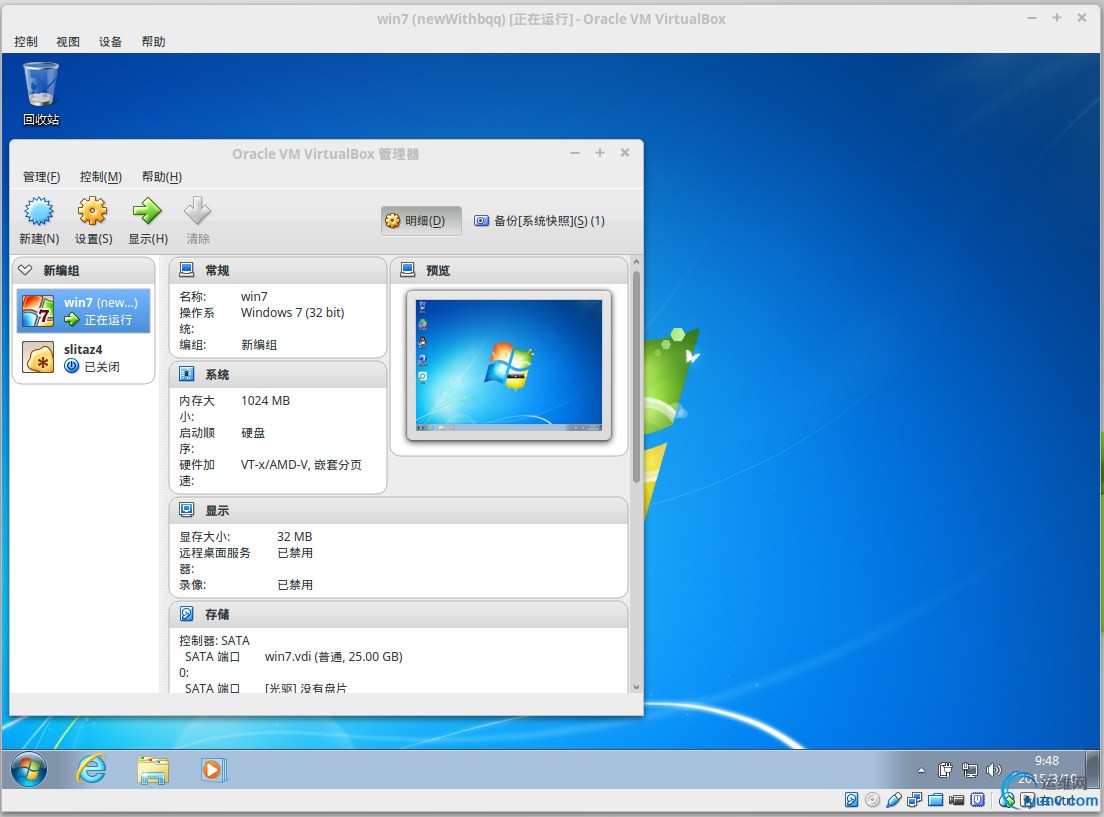Click the 显示 section header
Viewport: 1104px width, 817px height.
point(399,511)
